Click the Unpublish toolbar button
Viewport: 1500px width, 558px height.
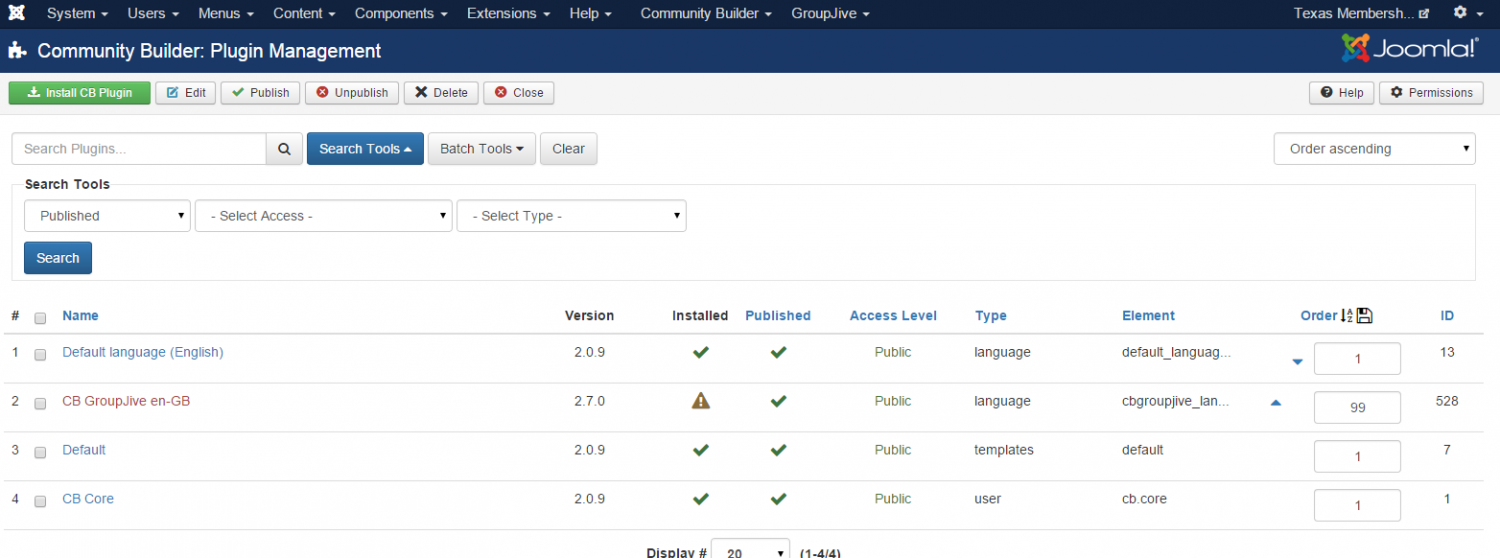[x=352, y=93]
